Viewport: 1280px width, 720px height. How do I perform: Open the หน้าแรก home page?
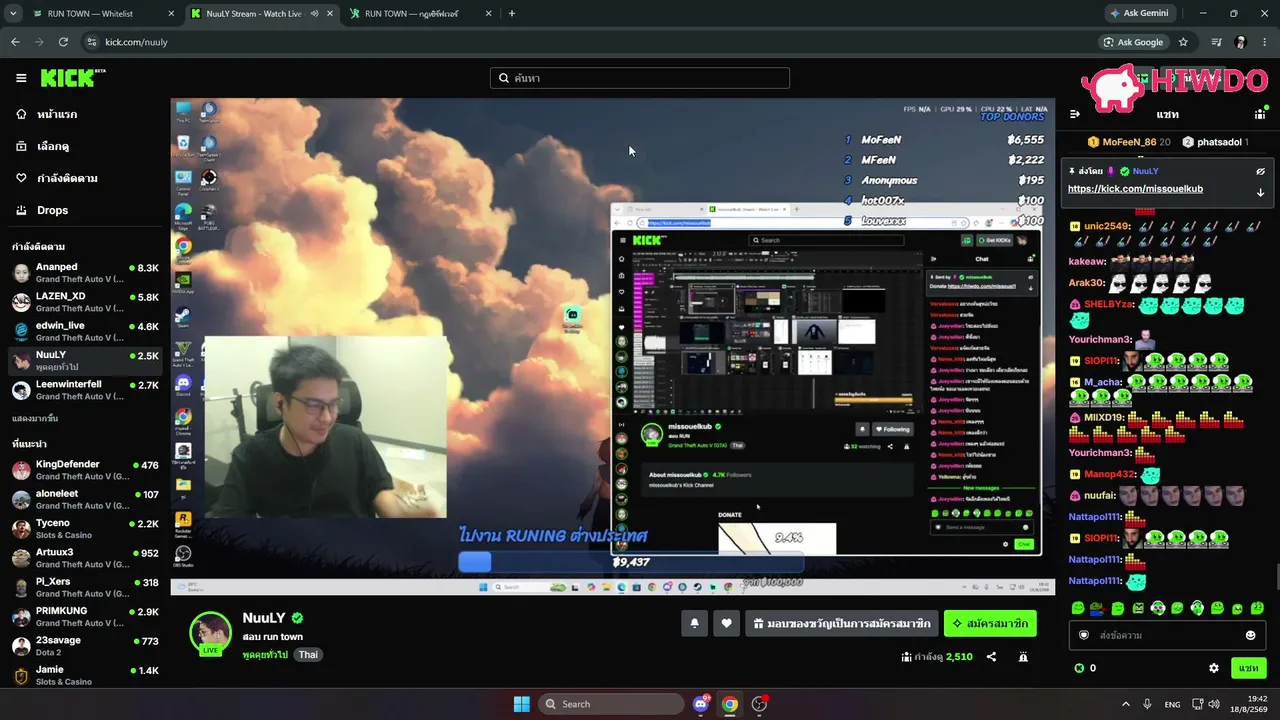pyautogui.click(x=57, y=114)
